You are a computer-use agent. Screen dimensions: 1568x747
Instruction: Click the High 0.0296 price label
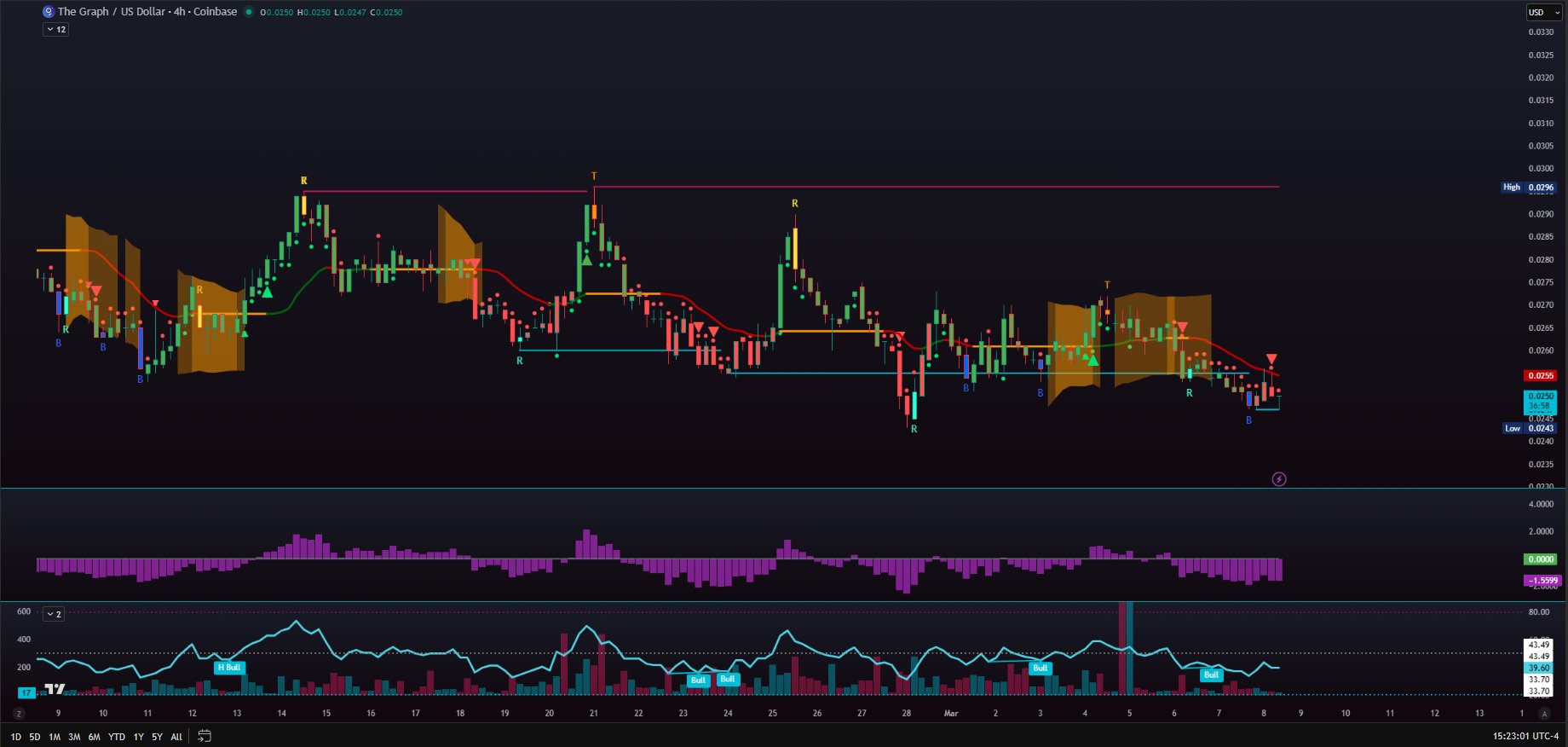[1529, 188]
